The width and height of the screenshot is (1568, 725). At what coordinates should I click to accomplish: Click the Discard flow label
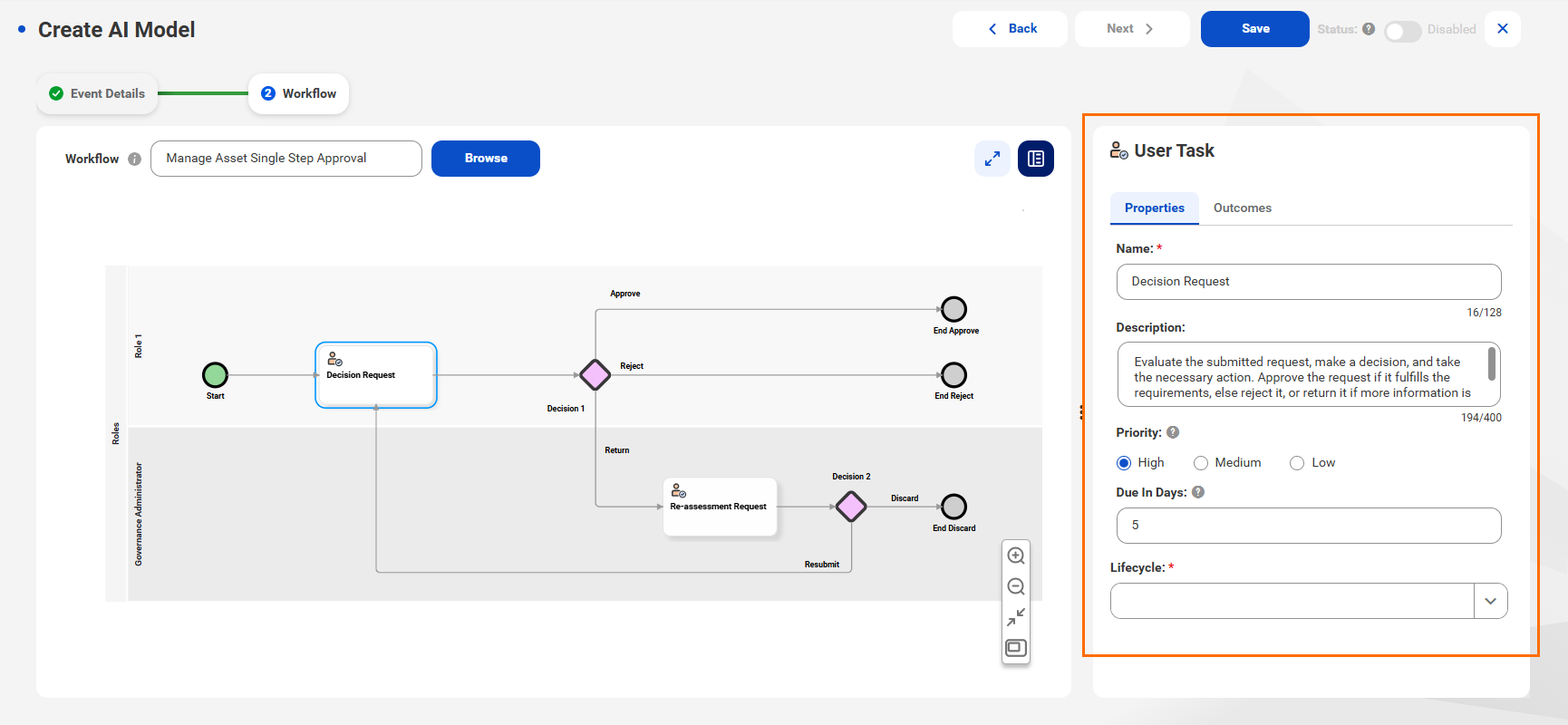pyautogui.click(x=905, y=498)
